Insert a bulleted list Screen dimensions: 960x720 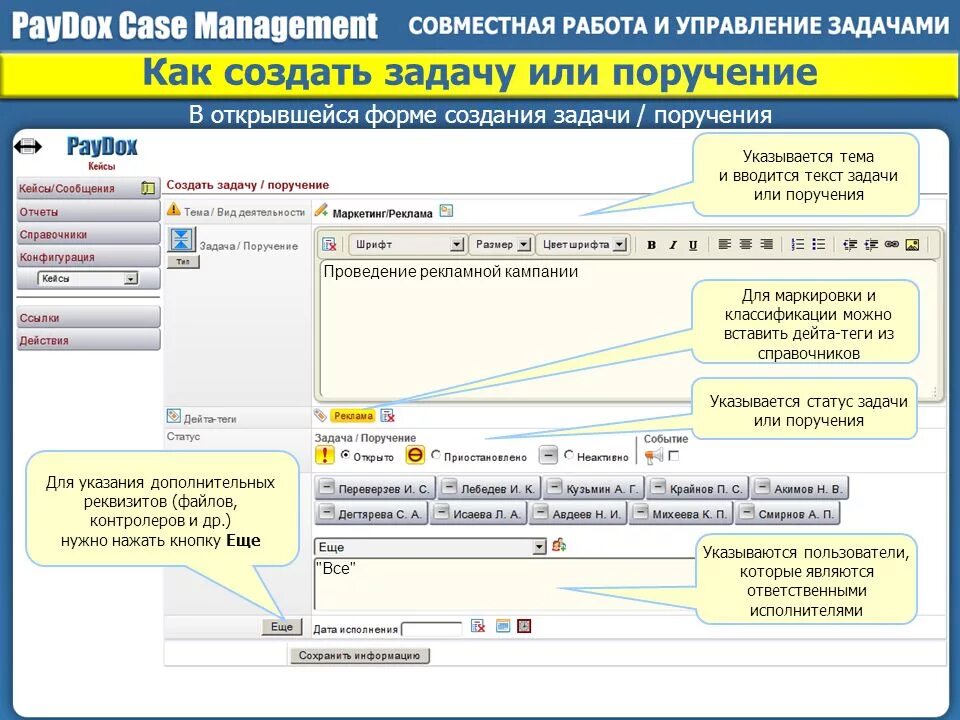[819, 244]
